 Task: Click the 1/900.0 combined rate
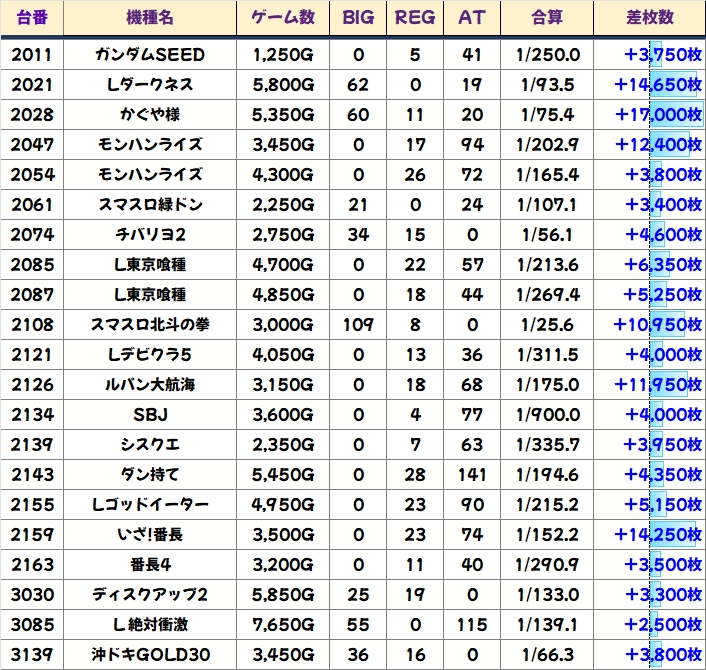(547, 415)
